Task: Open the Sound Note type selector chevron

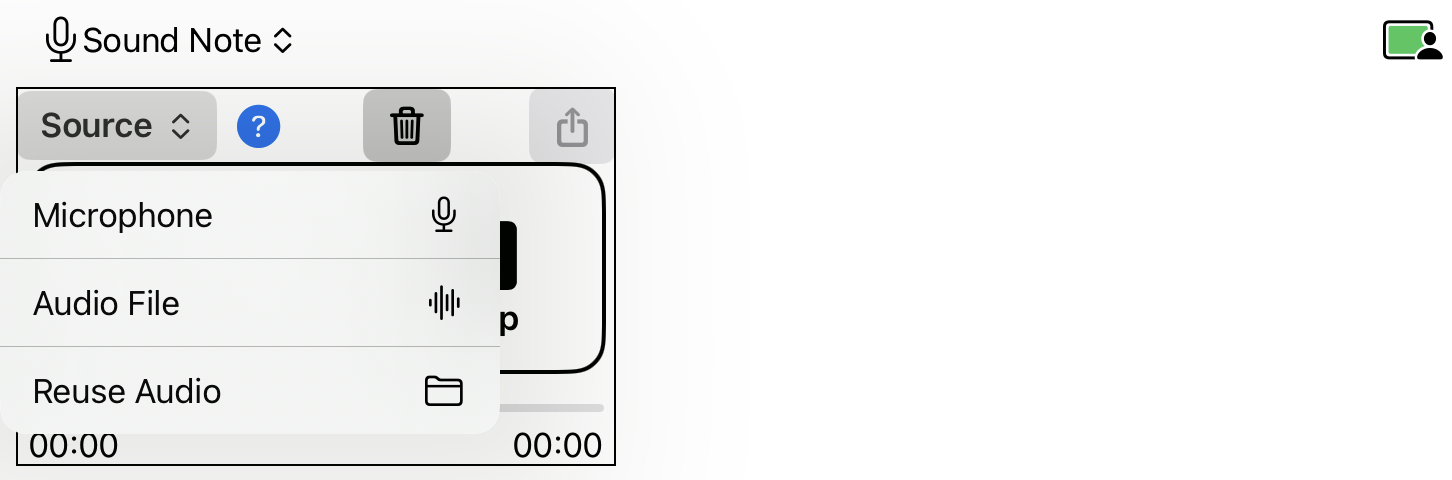Action: (x=283, y=41)
